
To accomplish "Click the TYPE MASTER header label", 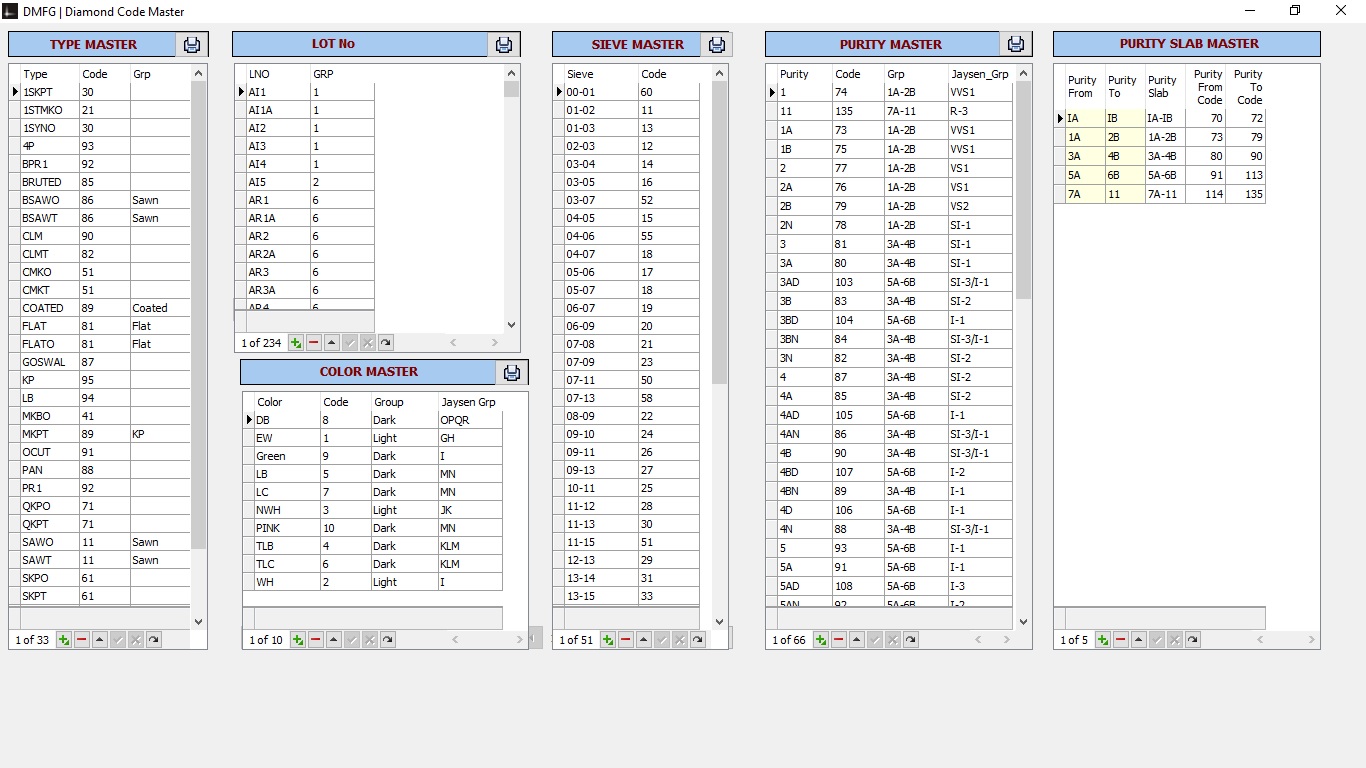I will click(94, 45).
